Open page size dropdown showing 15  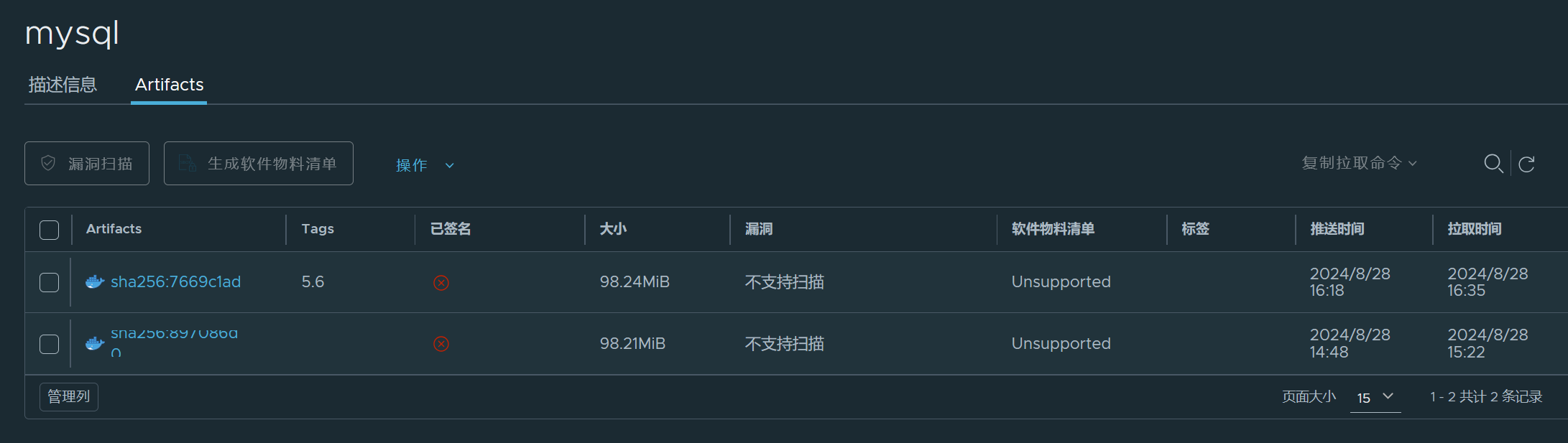coord(1375,397)
